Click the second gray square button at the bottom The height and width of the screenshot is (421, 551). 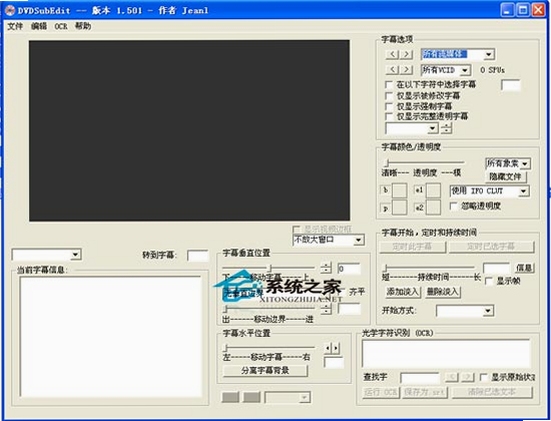(252, 397)
